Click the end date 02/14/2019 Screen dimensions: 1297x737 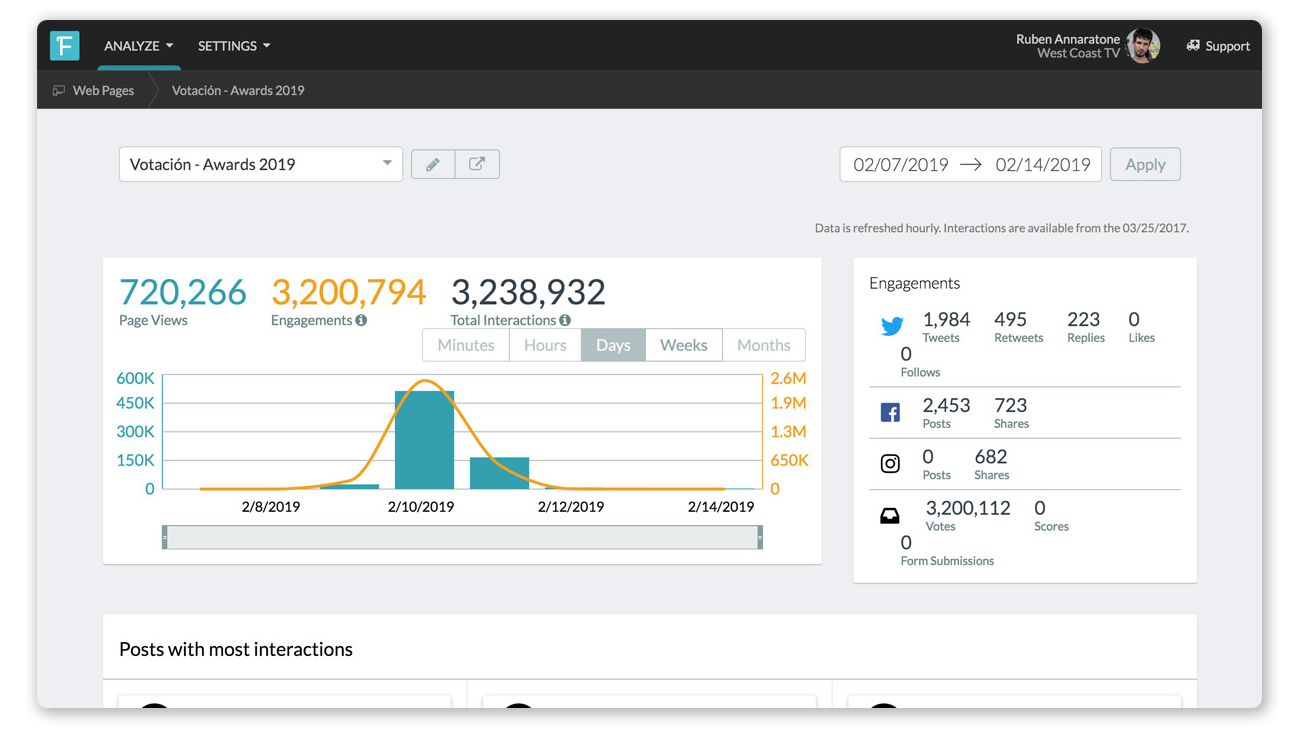pyautogui.click(x=1043, y=165)
